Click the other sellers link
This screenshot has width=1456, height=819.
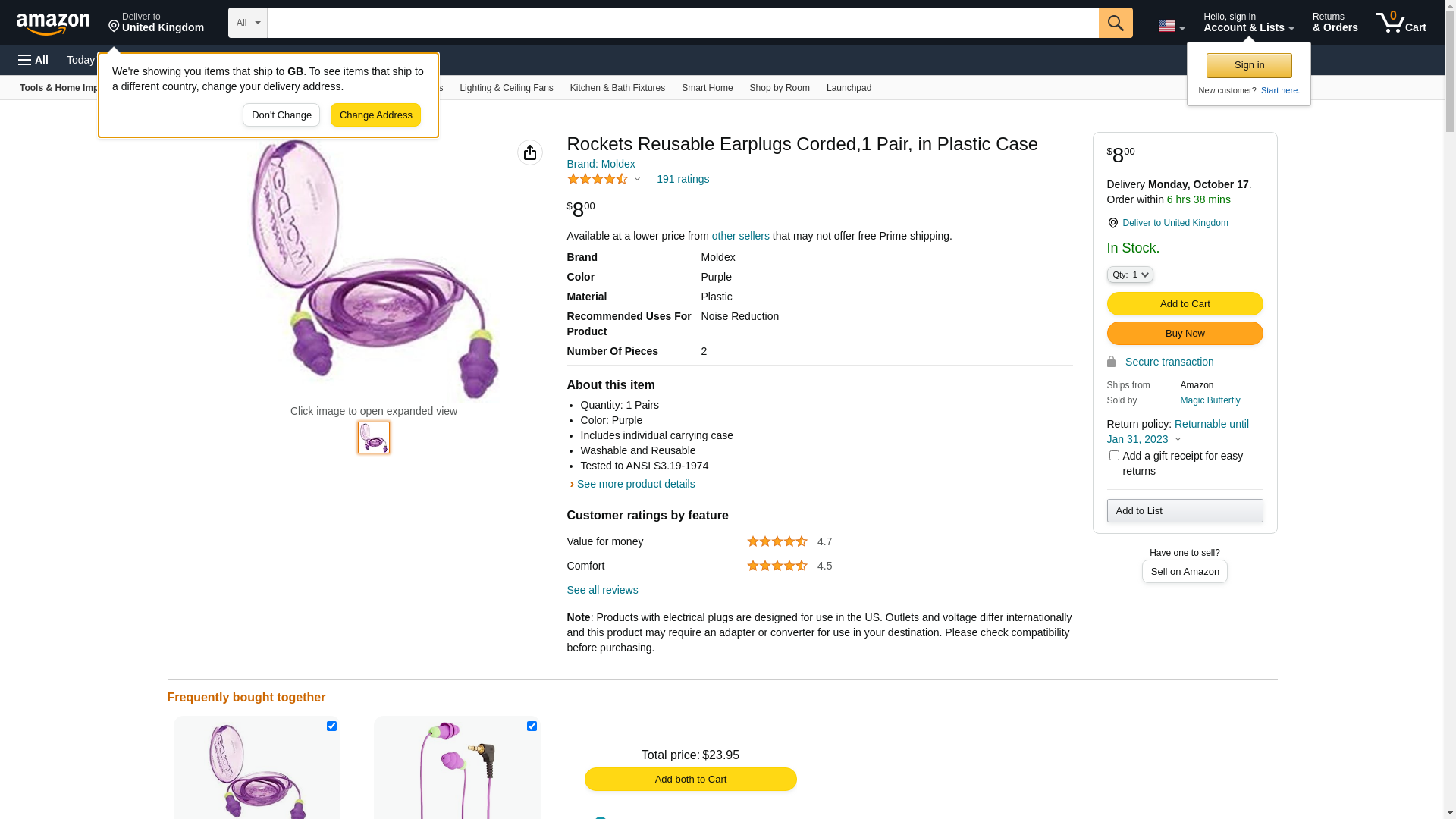[x=740, y=236]
